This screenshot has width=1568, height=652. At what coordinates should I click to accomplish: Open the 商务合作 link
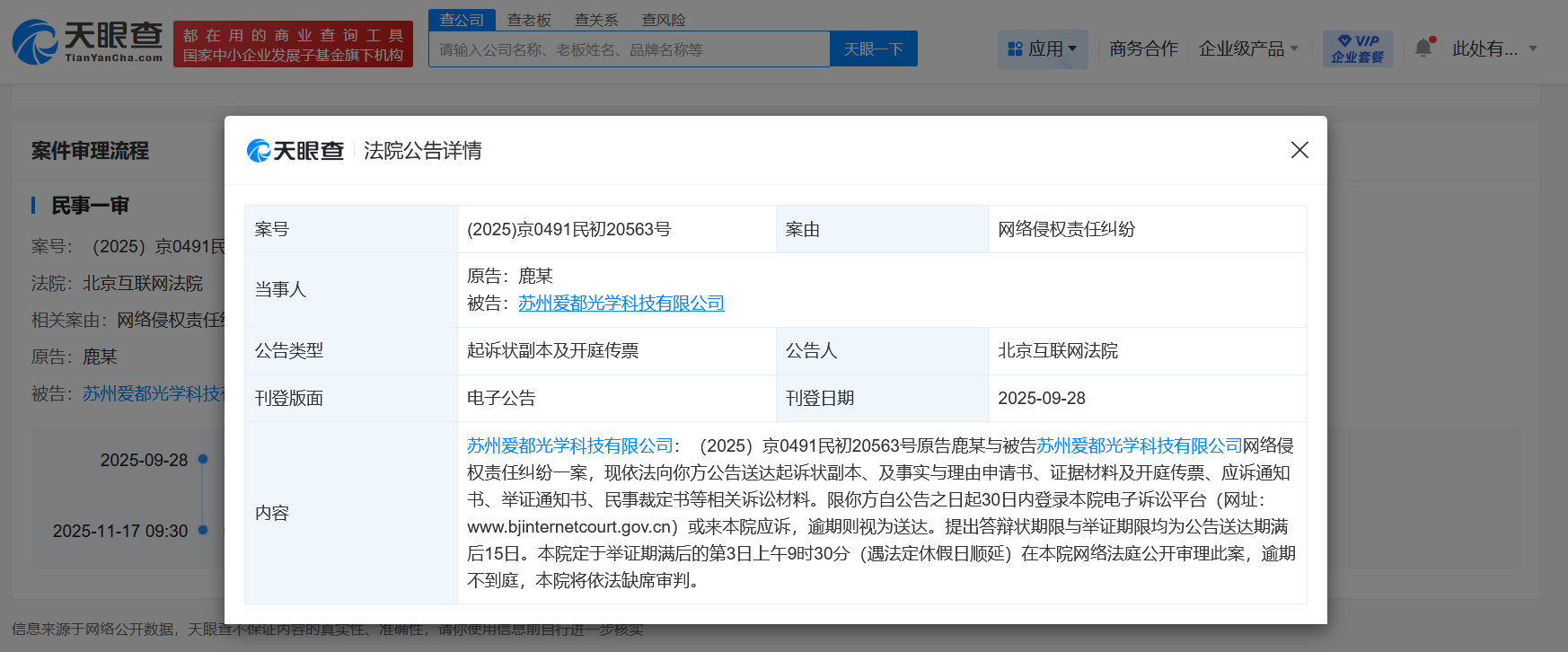[x=1143, y=48]
